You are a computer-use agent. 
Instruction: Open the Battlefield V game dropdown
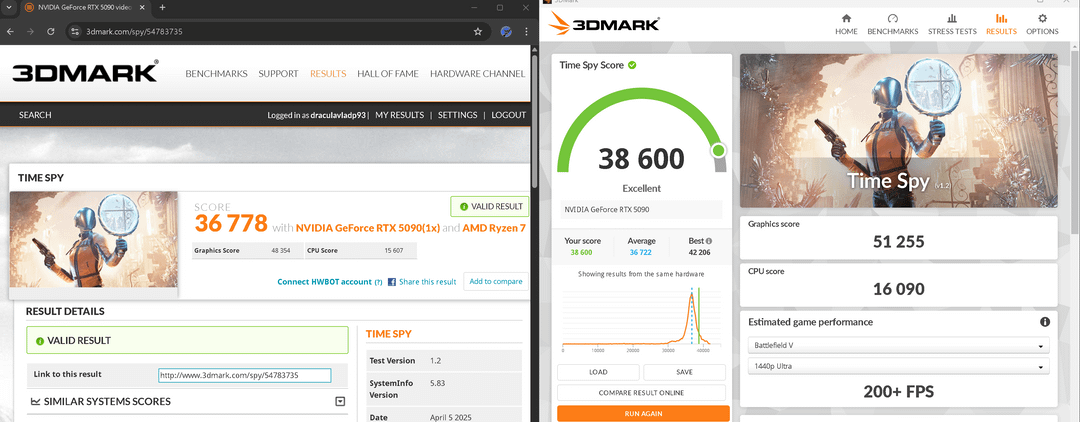pyautogui.click(x=899, y=346)
